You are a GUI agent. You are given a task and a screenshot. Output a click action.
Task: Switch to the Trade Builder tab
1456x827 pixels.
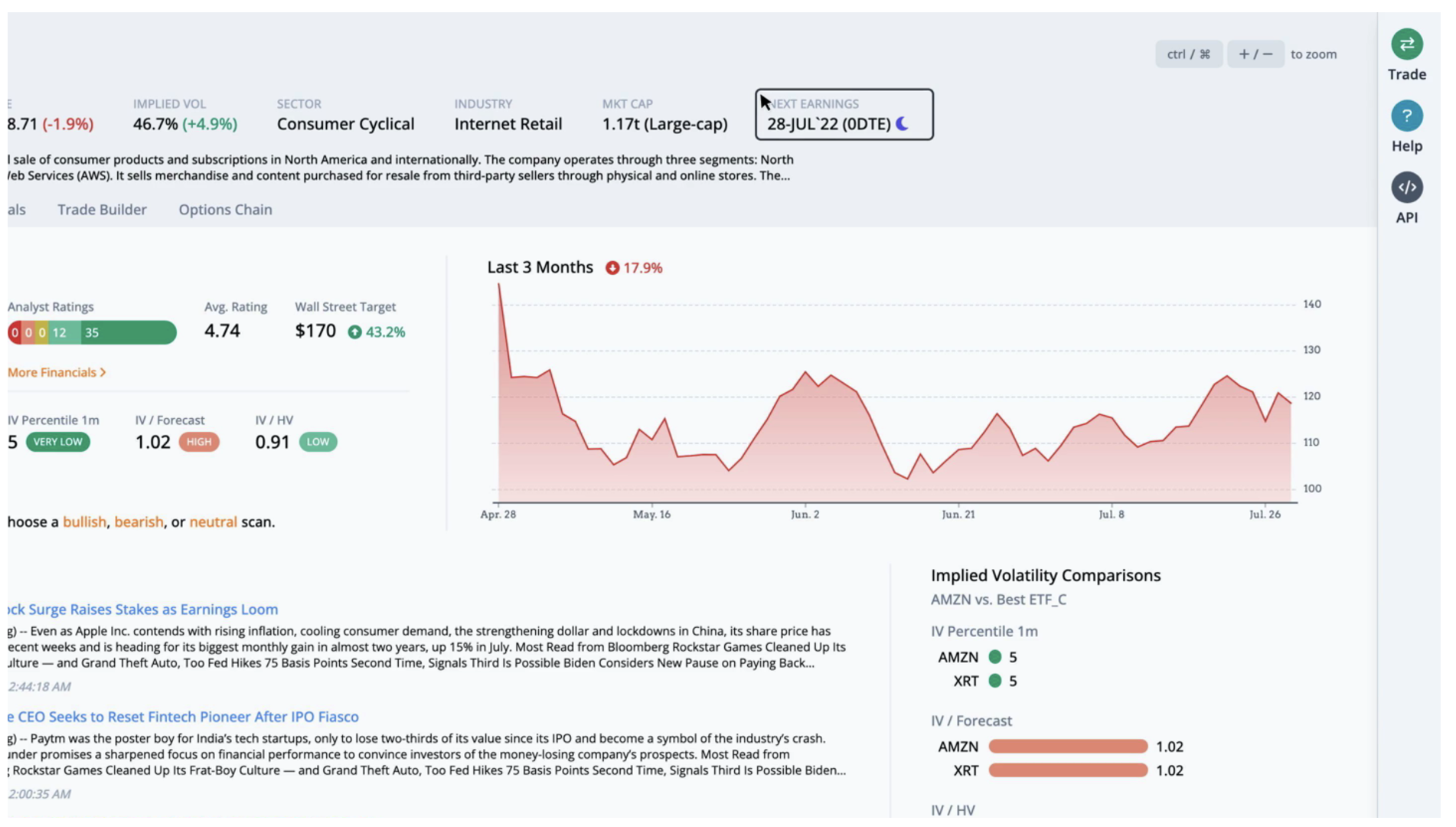coord(102,210)
